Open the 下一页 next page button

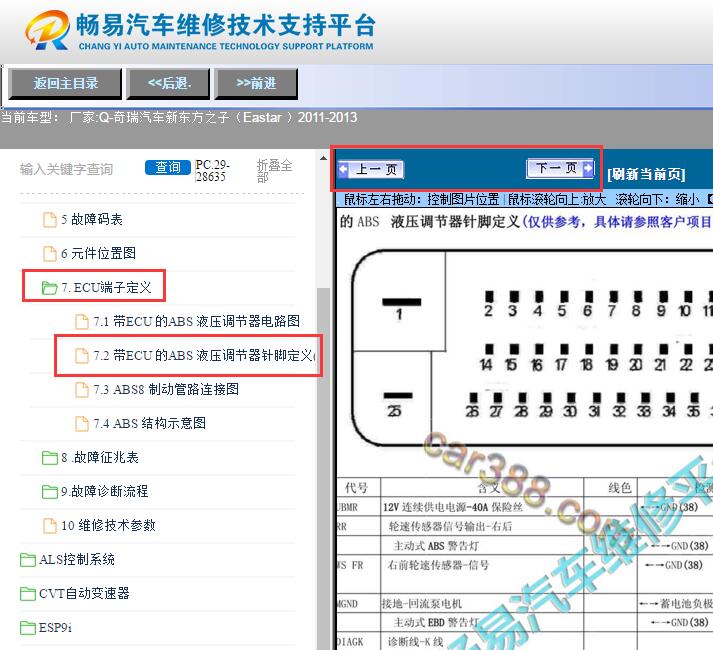pos(560,168)
